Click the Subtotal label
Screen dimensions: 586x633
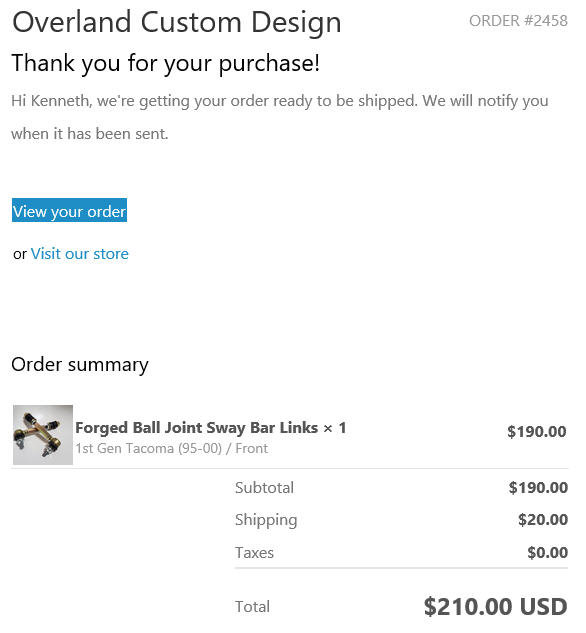264,488
